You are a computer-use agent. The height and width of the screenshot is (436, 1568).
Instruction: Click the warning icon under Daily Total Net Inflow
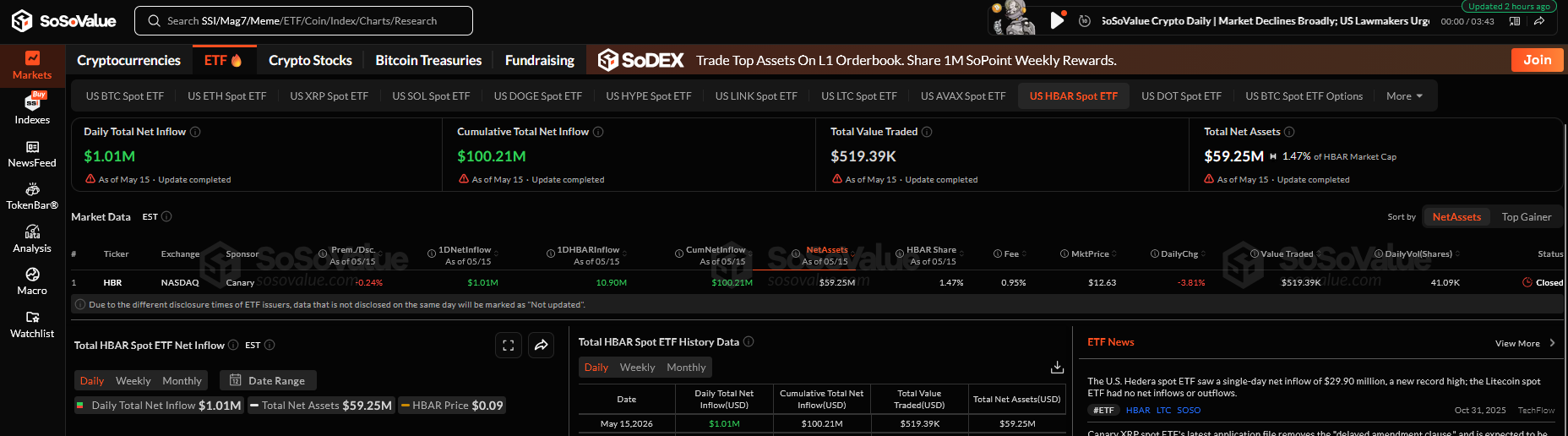pyautogui.click(x=90, y=179)
